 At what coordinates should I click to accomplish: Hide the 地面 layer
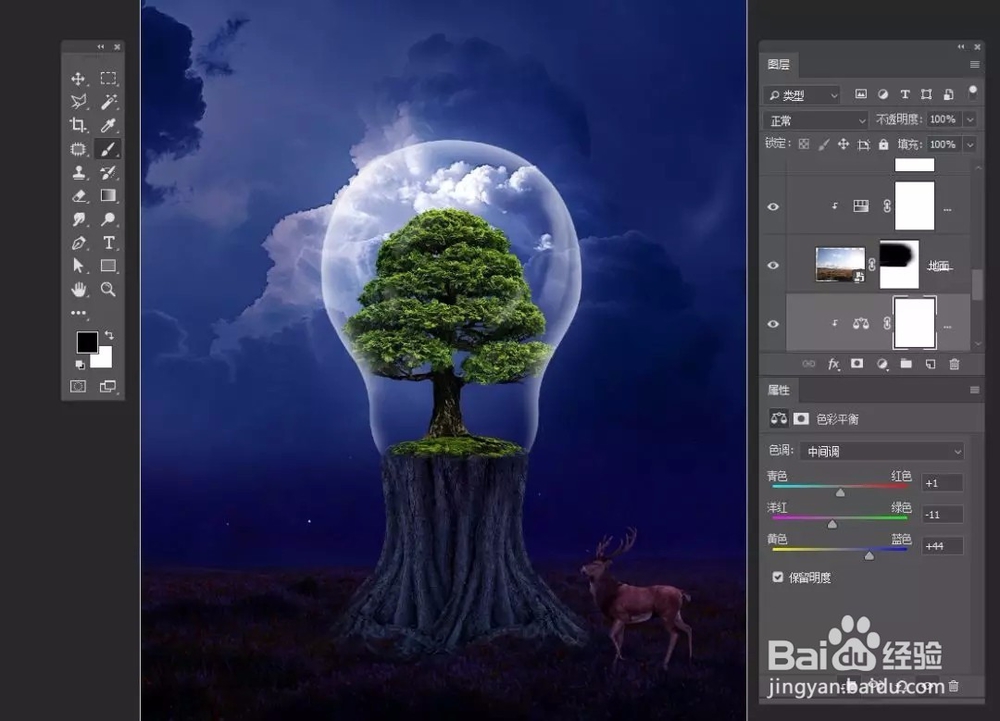coord(772,265)
